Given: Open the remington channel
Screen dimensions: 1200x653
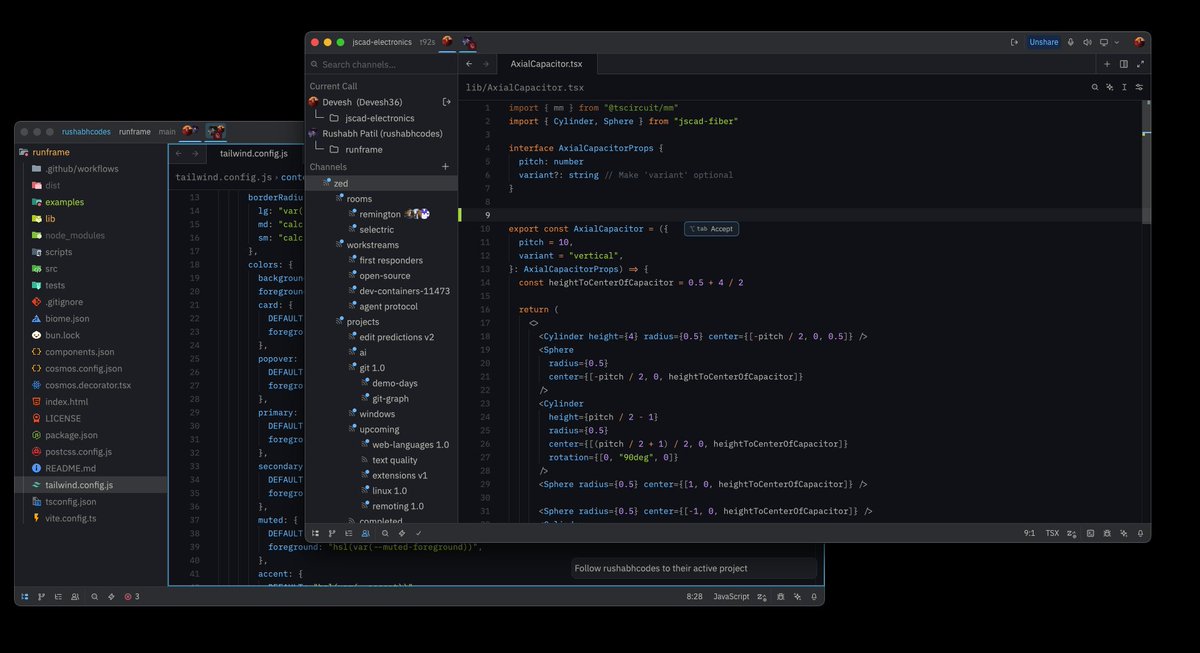Looking at the screenshot, I should tap(380, 214).
